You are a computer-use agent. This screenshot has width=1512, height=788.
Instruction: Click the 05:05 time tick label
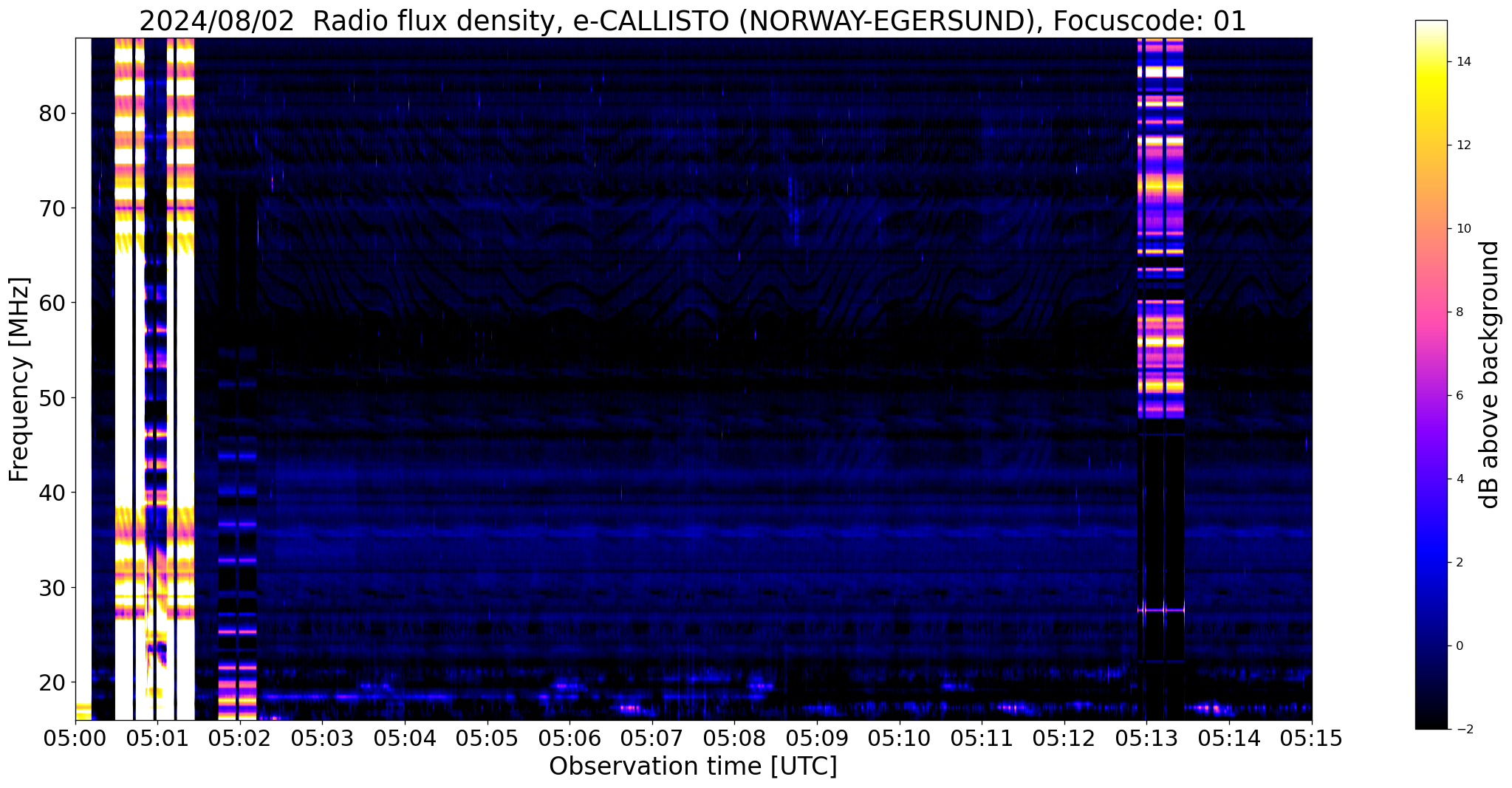pyautogui.click(x=488, y=738)
